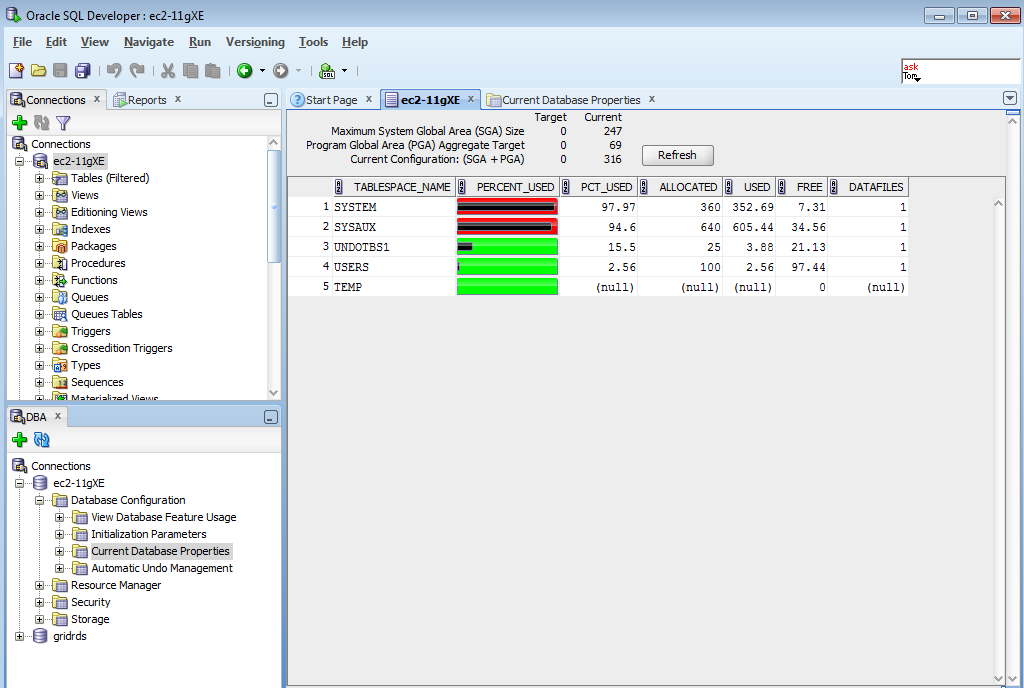Click TEMP tablespace percent used bar
Viewport: 1024px width, 688px height.
click(x=507, y=287)
